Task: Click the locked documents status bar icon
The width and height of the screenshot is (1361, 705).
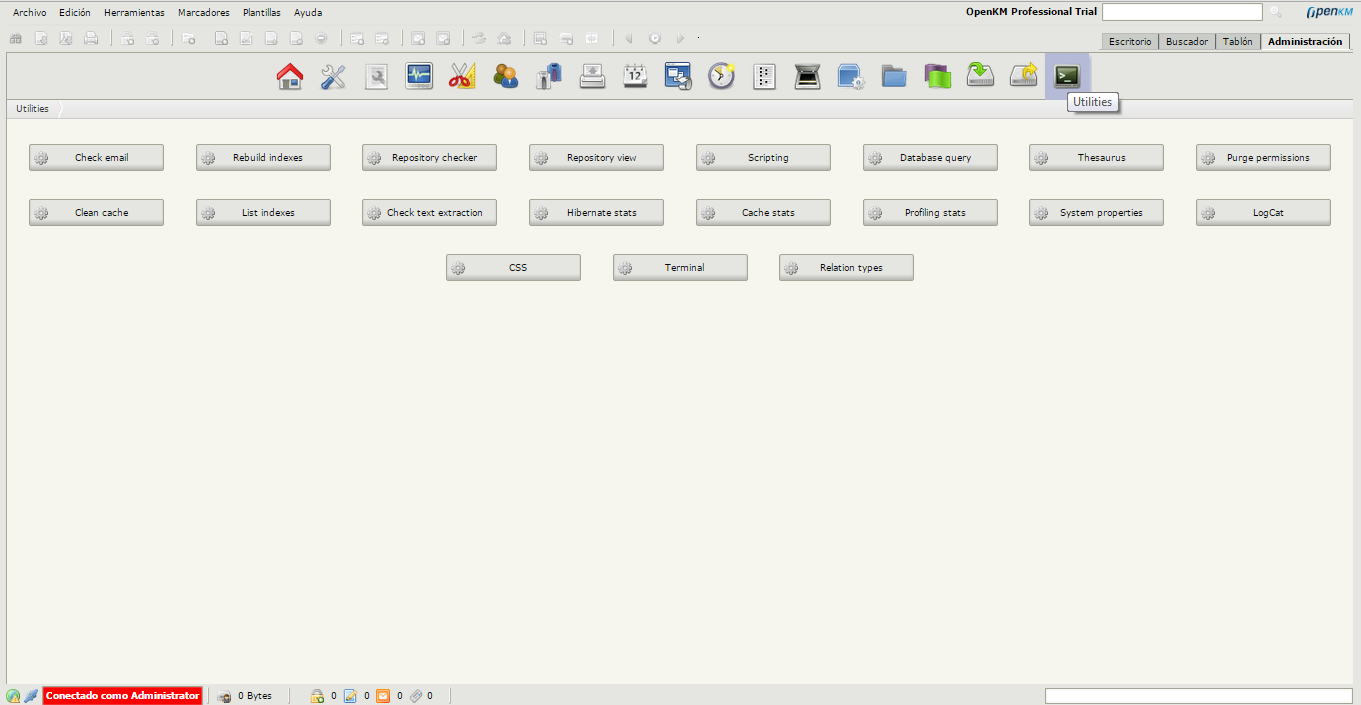Action: [317, 696]
